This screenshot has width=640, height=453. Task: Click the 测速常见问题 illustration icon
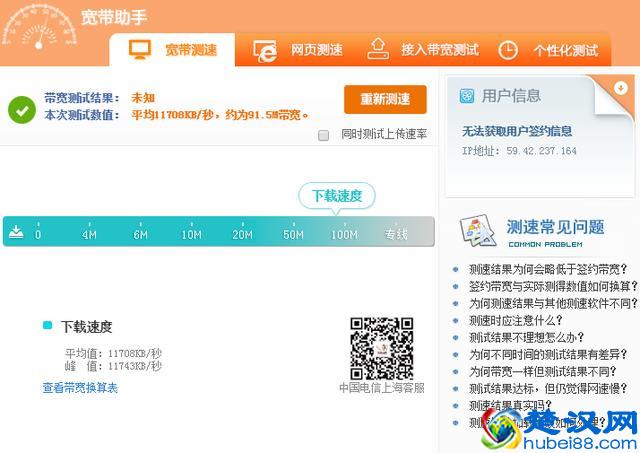[478, 231]
